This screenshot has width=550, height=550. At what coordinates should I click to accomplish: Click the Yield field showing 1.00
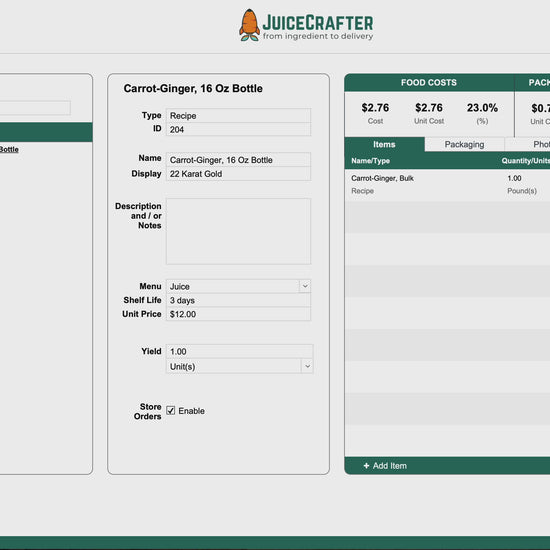pyautogui.click(x=240, y=351)
